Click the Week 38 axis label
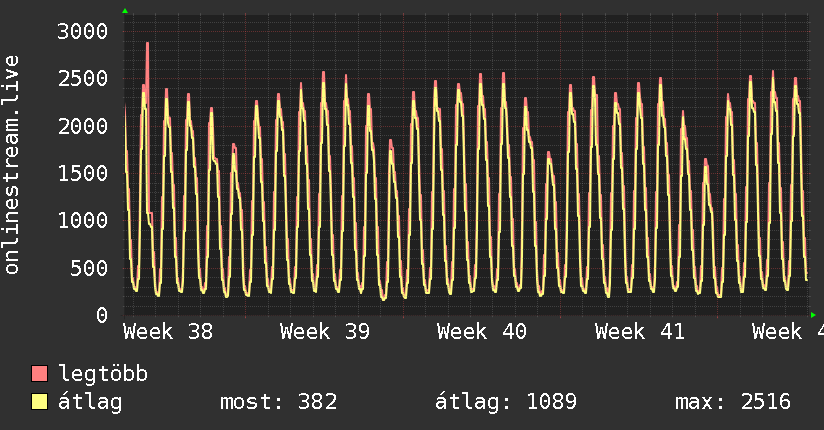This screenshot has height=430, width=824. tap(168, 332)
